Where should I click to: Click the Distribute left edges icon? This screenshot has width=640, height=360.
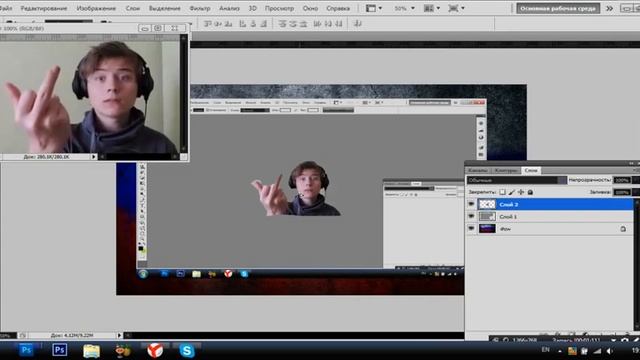(x=318, y=24)
